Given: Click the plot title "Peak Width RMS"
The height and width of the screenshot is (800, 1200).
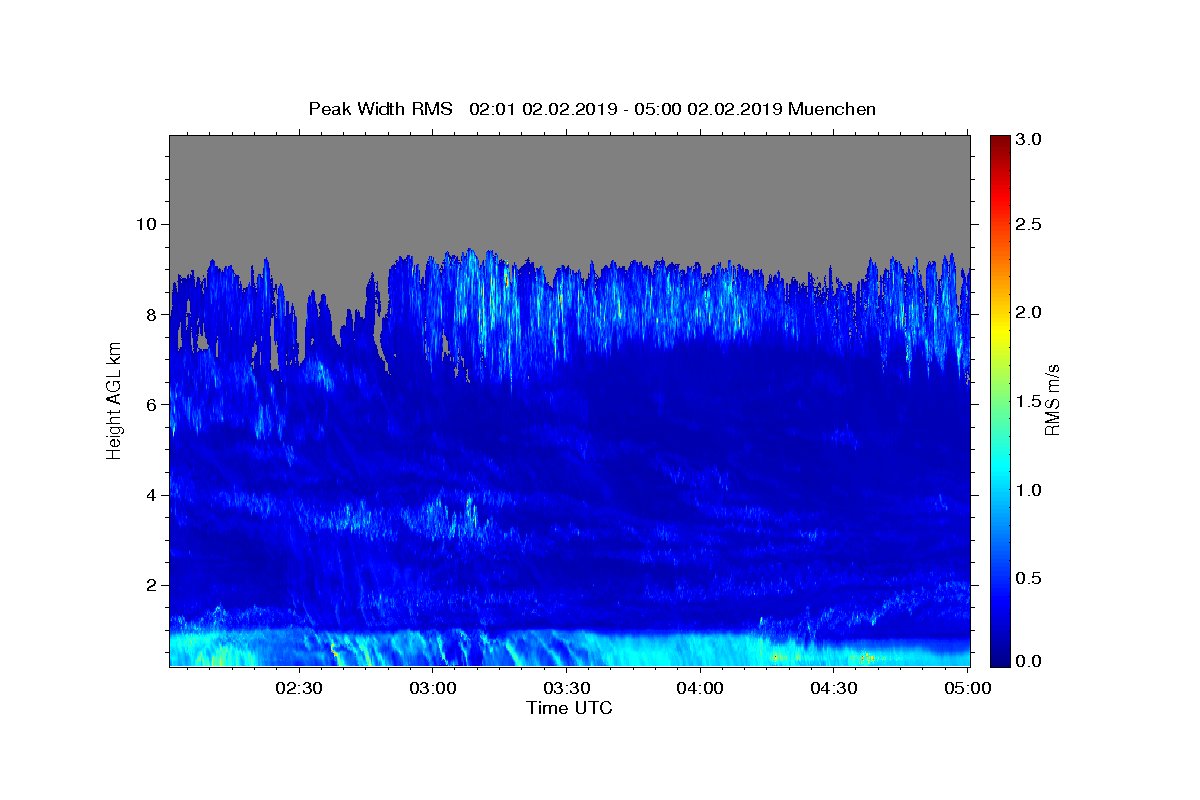Looking at the screenshot, I should click(380, 109).
